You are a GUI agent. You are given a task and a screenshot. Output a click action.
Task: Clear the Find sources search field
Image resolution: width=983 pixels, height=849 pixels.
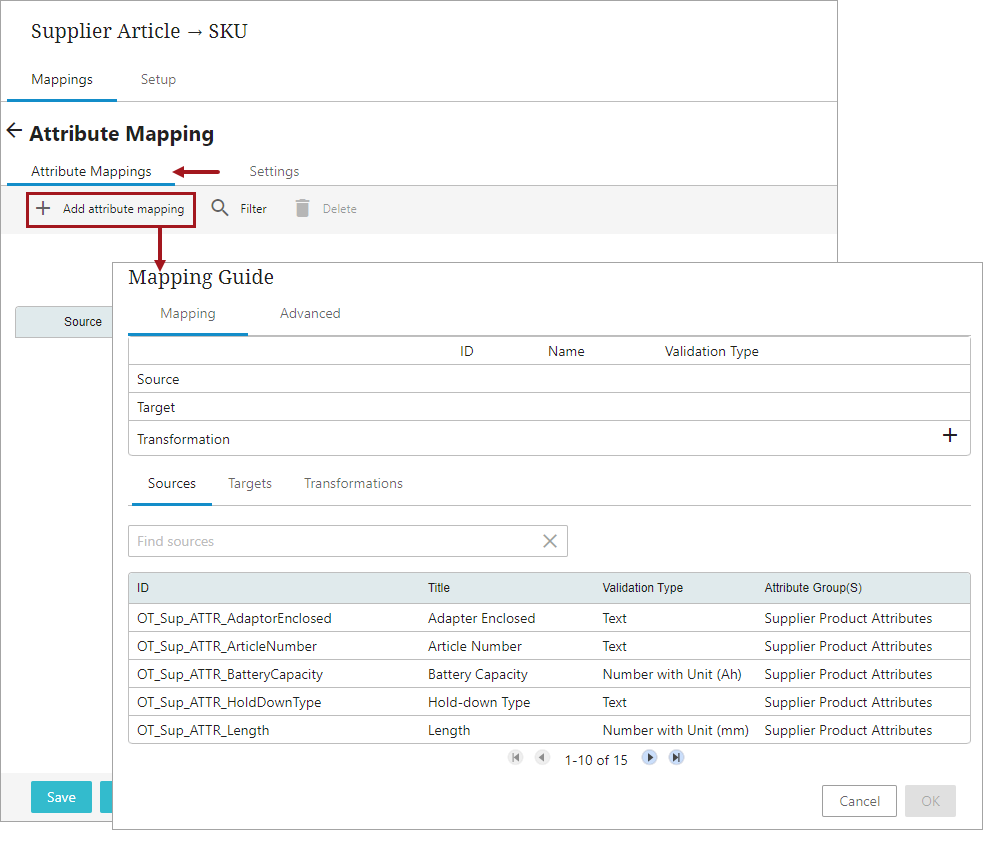tap(550, 541)
